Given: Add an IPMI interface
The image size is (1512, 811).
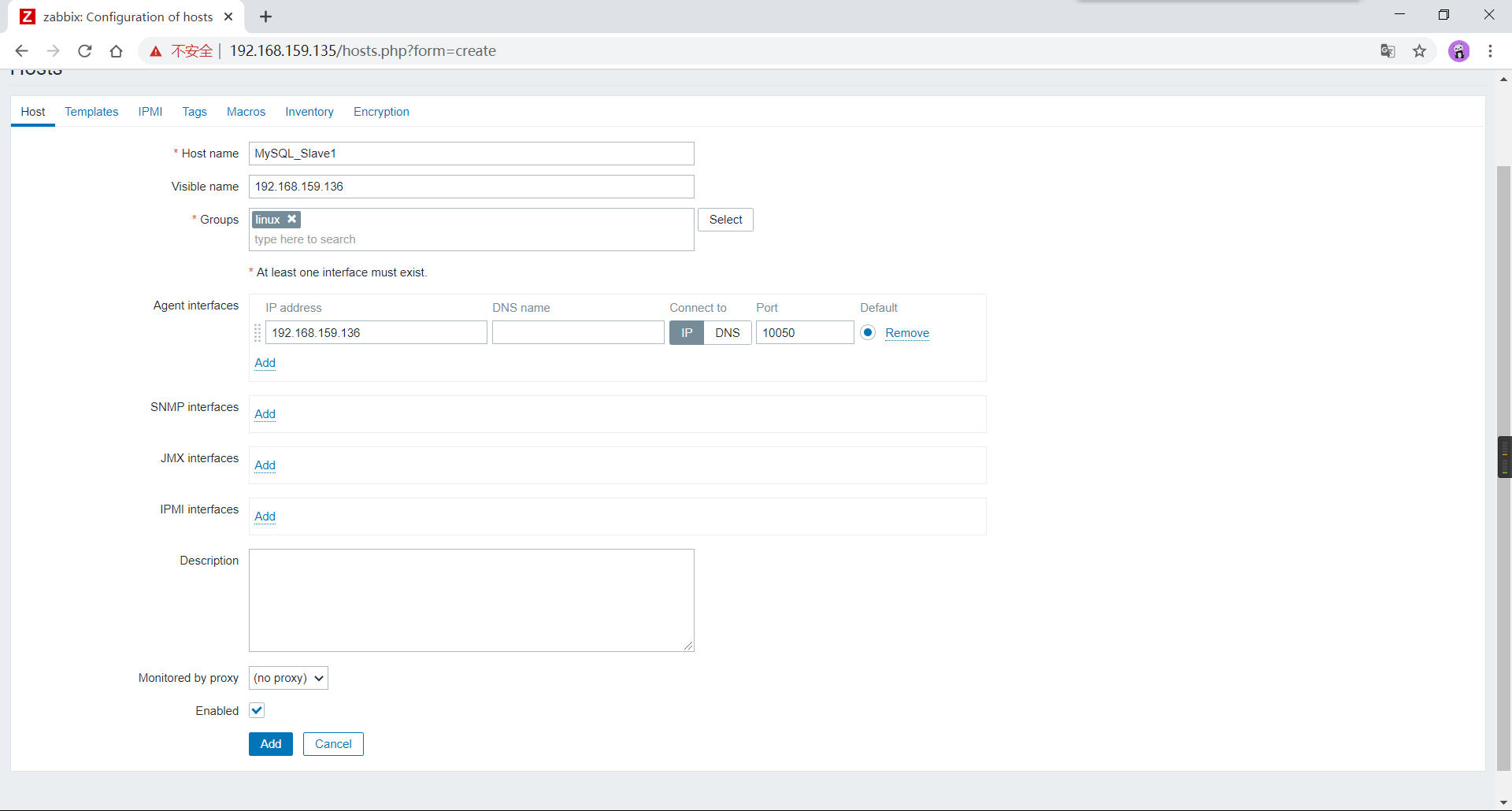Looking at the screenshot, I should (x=265, y=517).
